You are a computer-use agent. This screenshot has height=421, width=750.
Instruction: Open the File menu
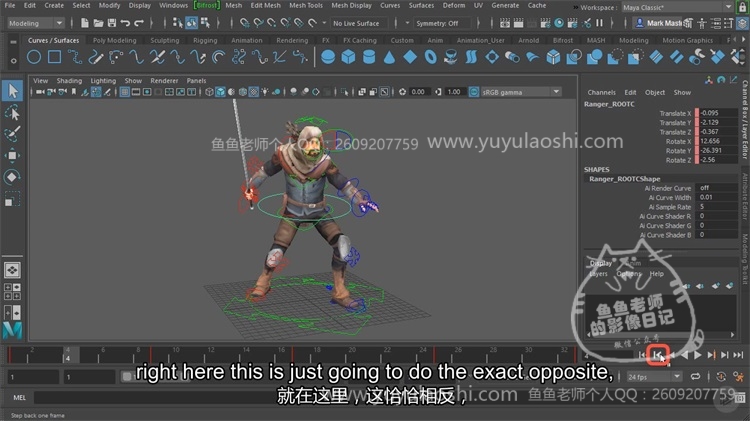point(10,5)
